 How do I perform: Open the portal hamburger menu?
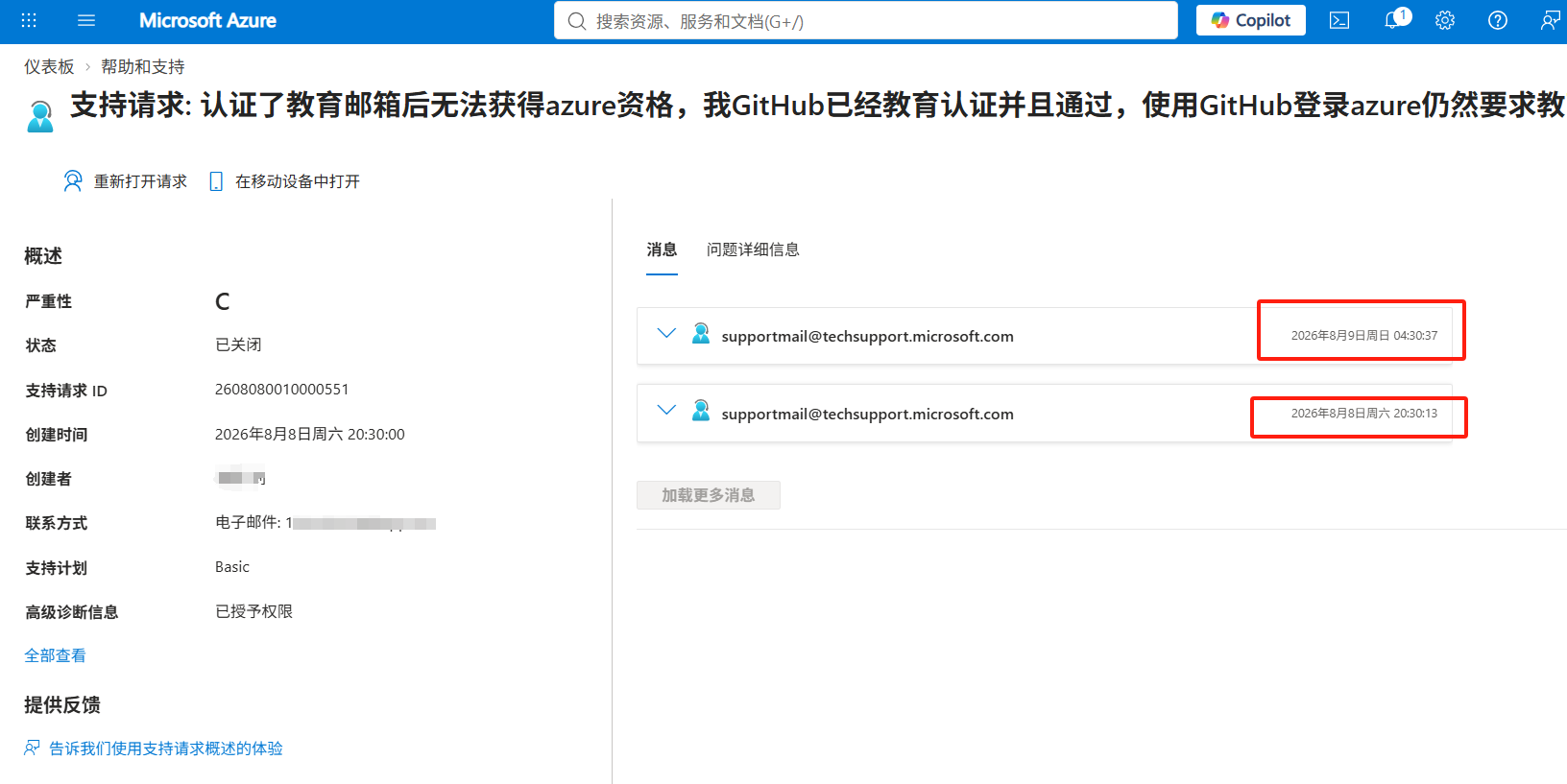click(86, 20)
